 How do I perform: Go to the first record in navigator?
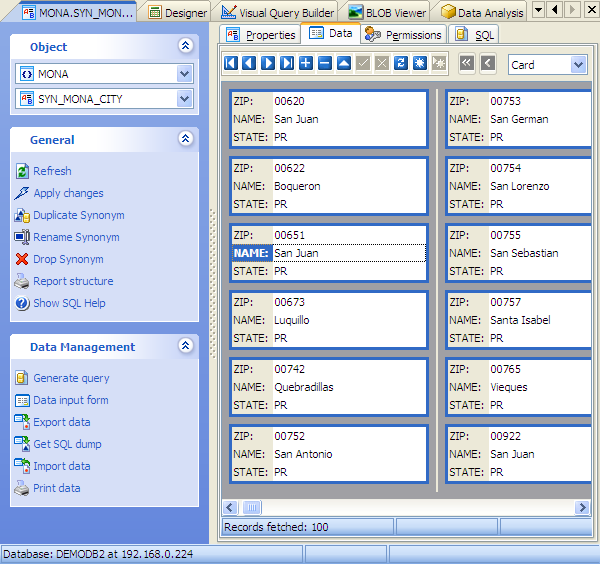231,63
